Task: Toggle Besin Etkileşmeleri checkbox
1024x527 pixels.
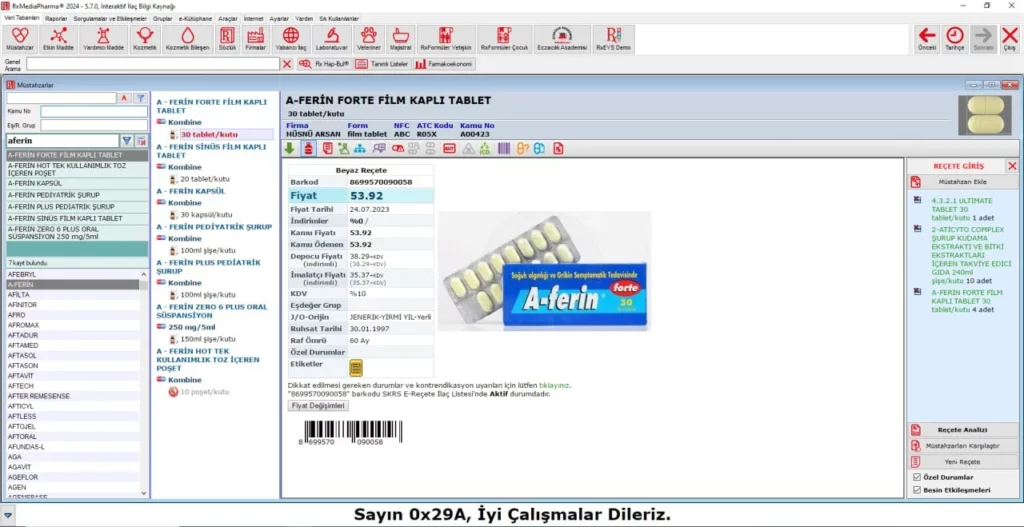Action: [917, 490]
